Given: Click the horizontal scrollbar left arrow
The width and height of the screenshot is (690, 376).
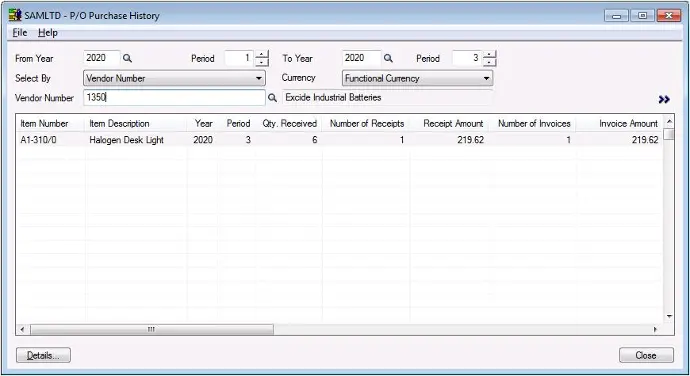Looking at the screenshot, I should [22, 329].
